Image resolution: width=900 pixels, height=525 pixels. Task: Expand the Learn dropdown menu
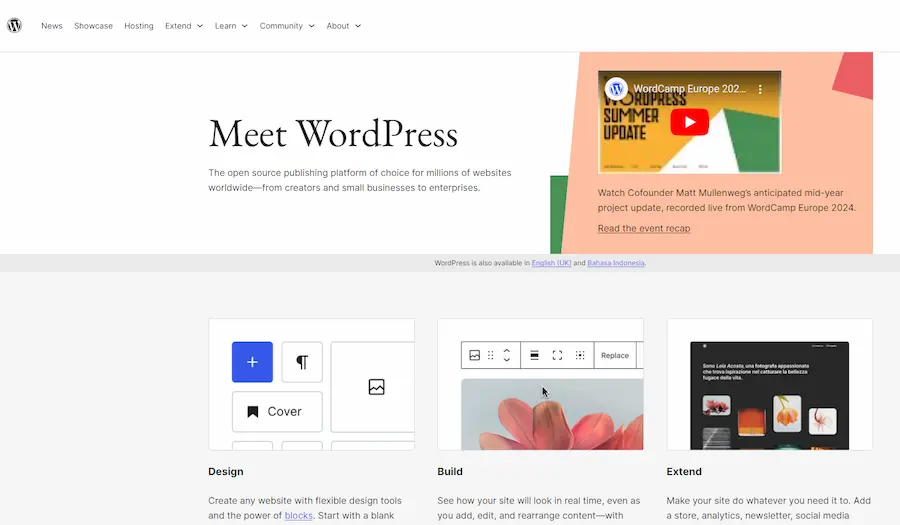pos(231,26)
